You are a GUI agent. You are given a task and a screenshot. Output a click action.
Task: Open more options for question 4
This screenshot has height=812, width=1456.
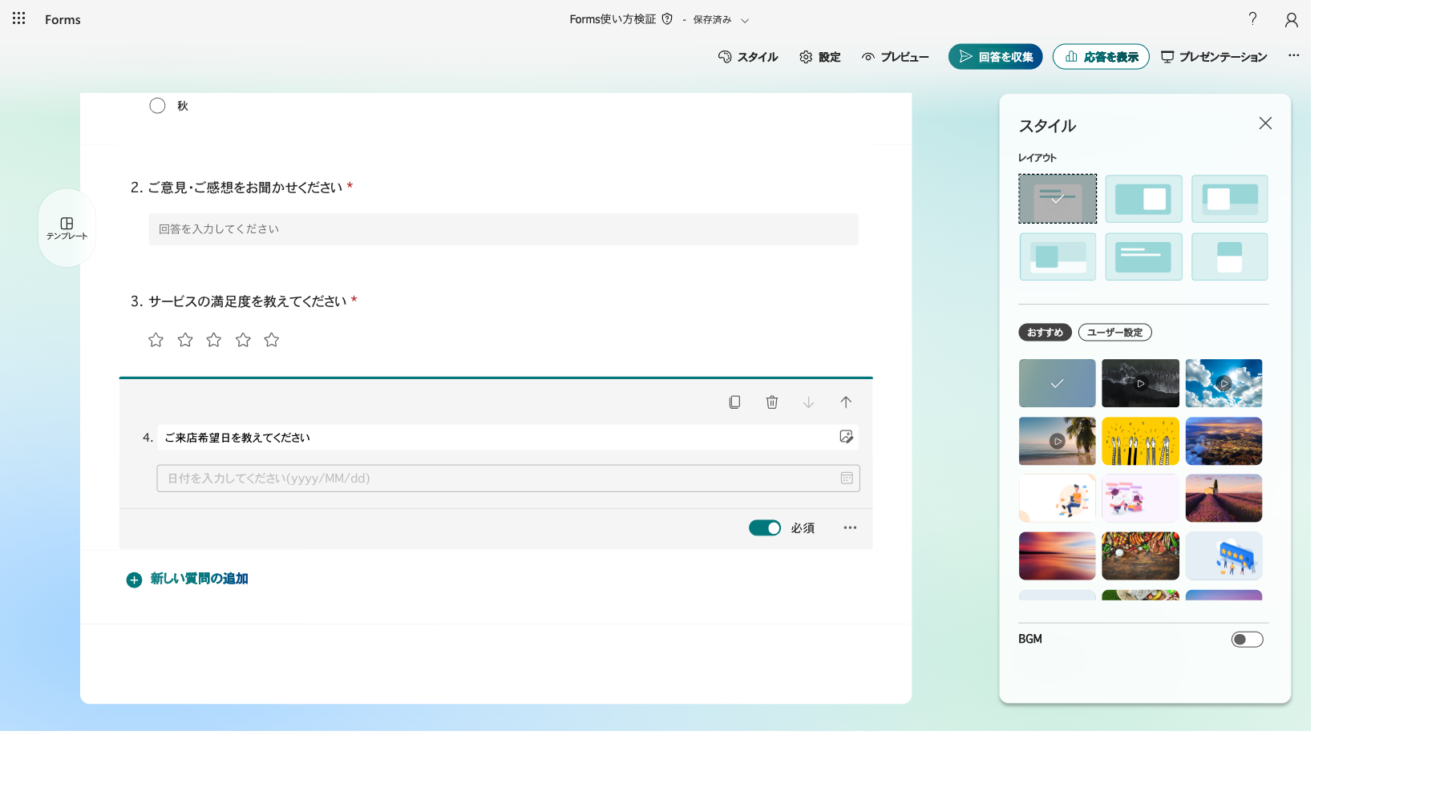pos(850,527)
